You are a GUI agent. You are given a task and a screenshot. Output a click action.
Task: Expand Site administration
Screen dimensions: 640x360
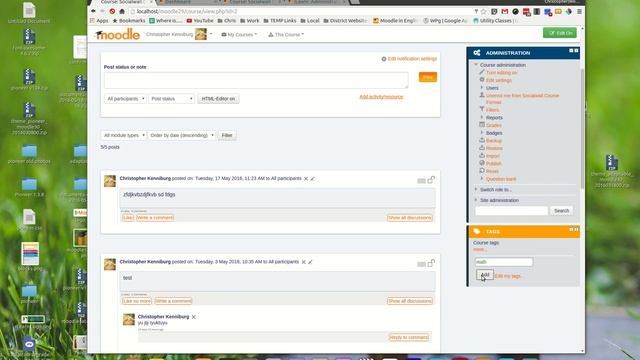pos(476,200)
